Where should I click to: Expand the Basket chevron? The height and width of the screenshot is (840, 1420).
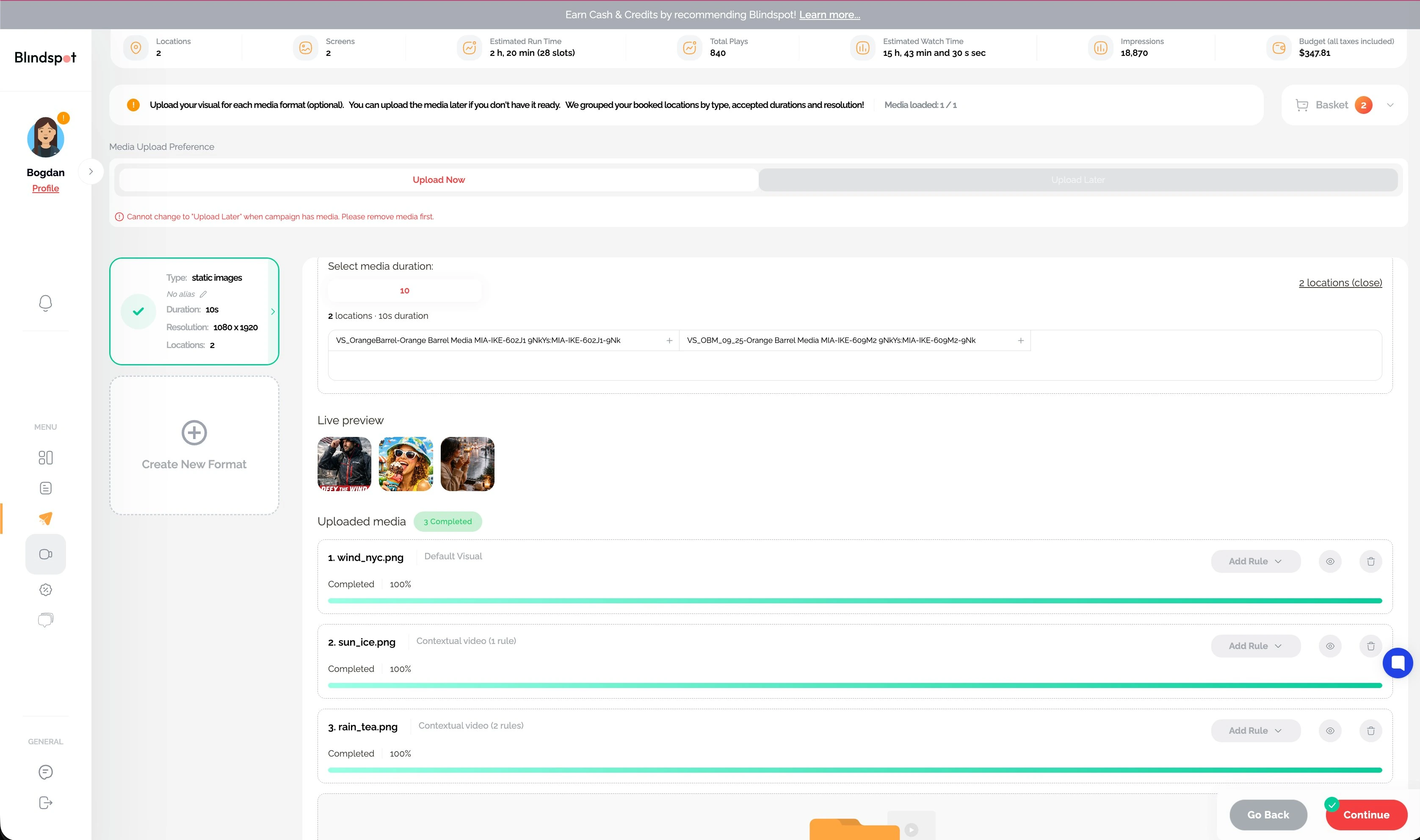coord(1390,105)
